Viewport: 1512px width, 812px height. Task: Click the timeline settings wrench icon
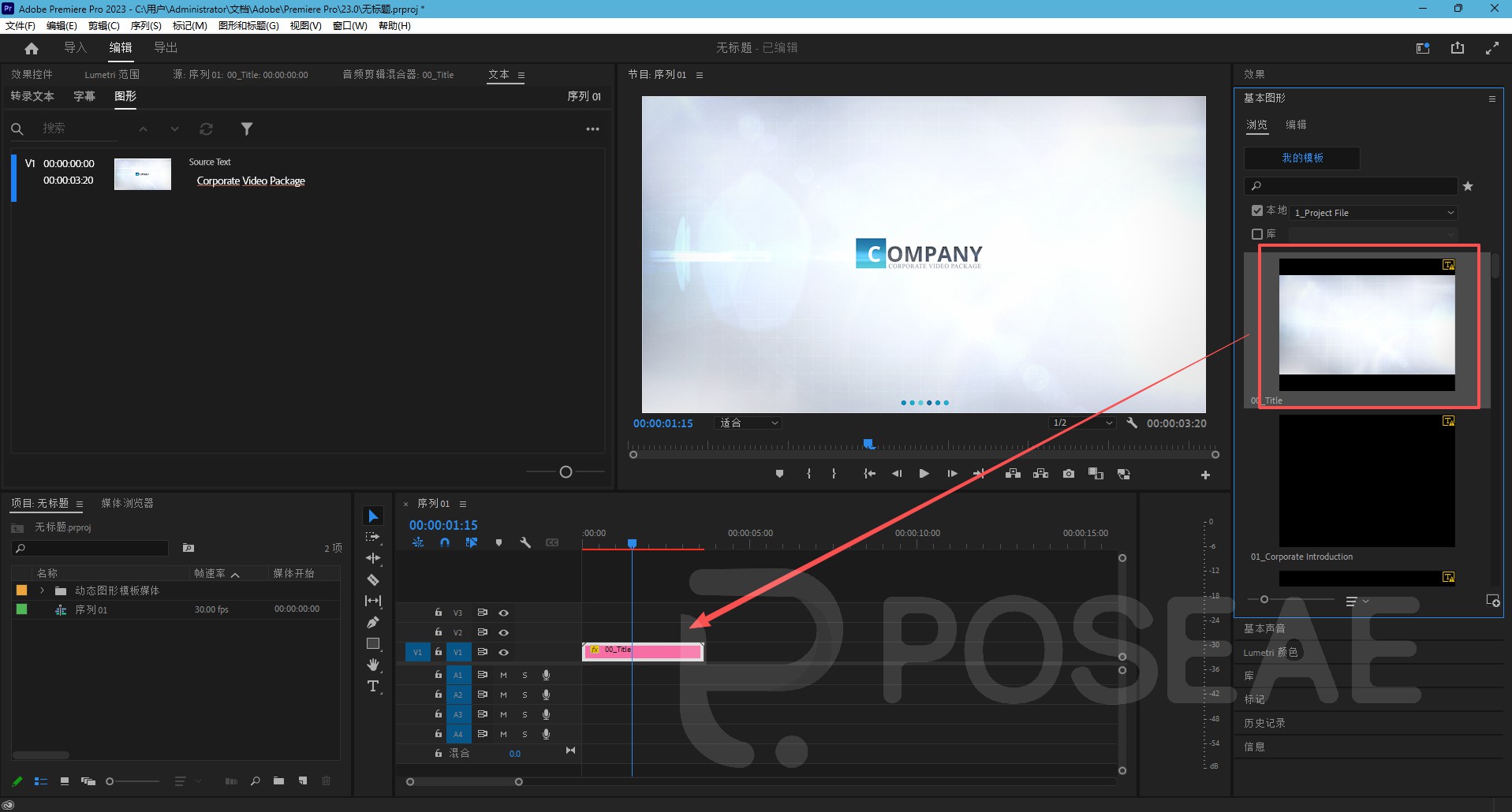click(x=525, y=542)
